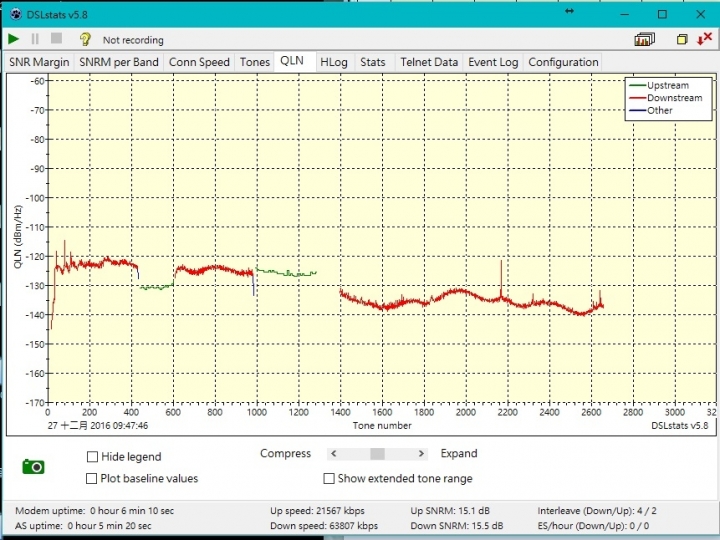Click the Compress/Expand scrollbar thumb
Screen dimensions: 720x540
(377, 454)
